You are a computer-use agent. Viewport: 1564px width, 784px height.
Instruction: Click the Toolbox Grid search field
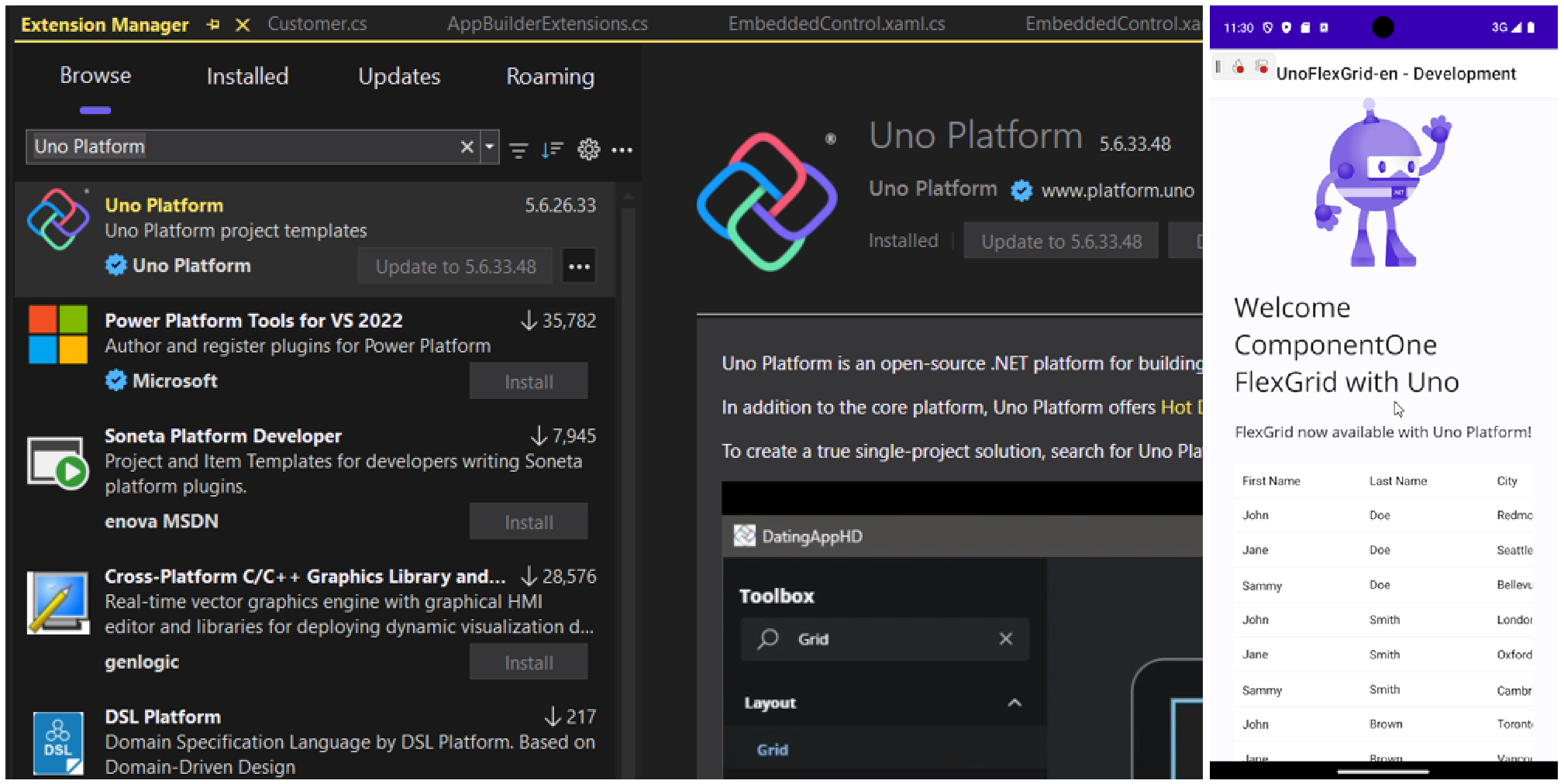[x=884, y=638]
